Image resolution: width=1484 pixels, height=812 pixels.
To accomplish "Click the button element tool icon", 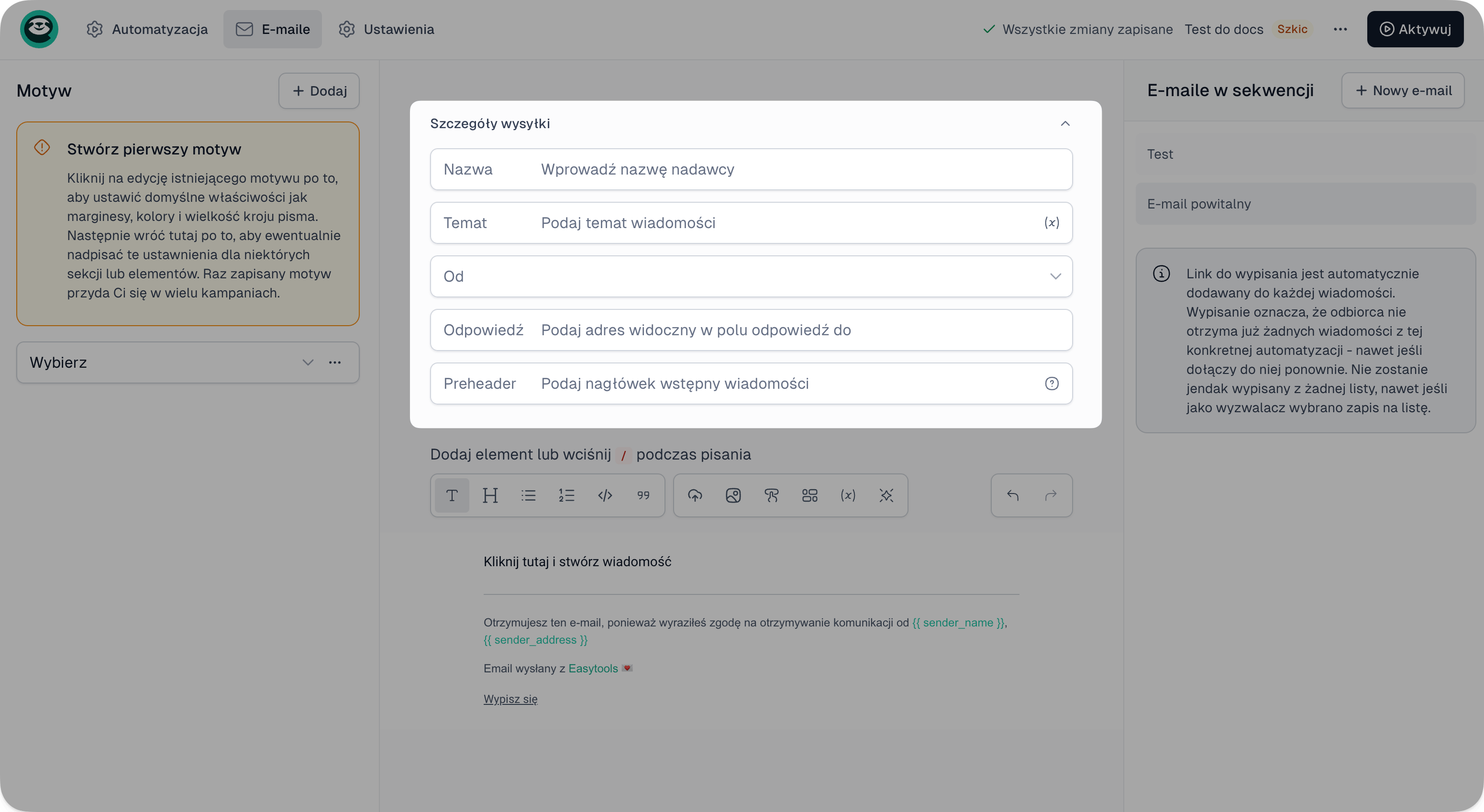I will click(771, 495).
